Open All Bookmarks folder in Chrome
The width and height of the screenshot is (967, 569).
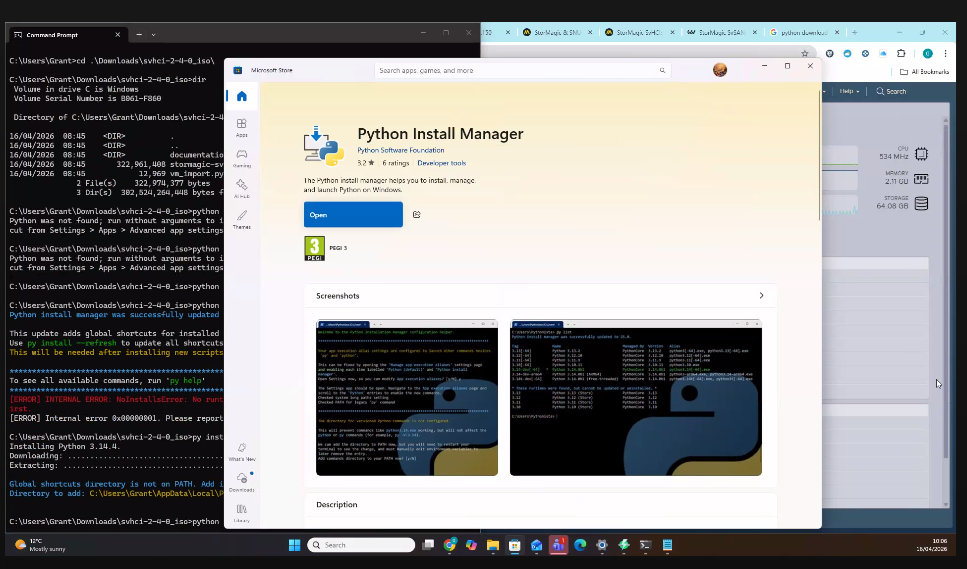tap(924, 72)
